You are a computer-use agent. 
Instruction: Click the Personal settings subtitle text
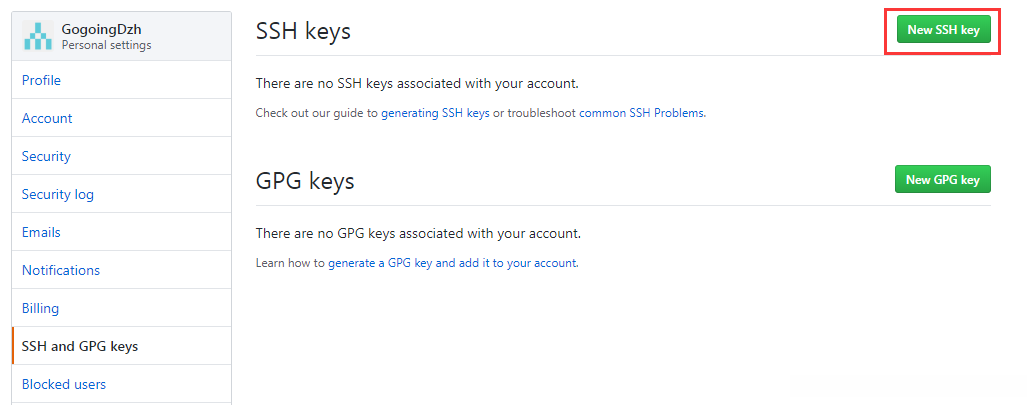[106, 45]
